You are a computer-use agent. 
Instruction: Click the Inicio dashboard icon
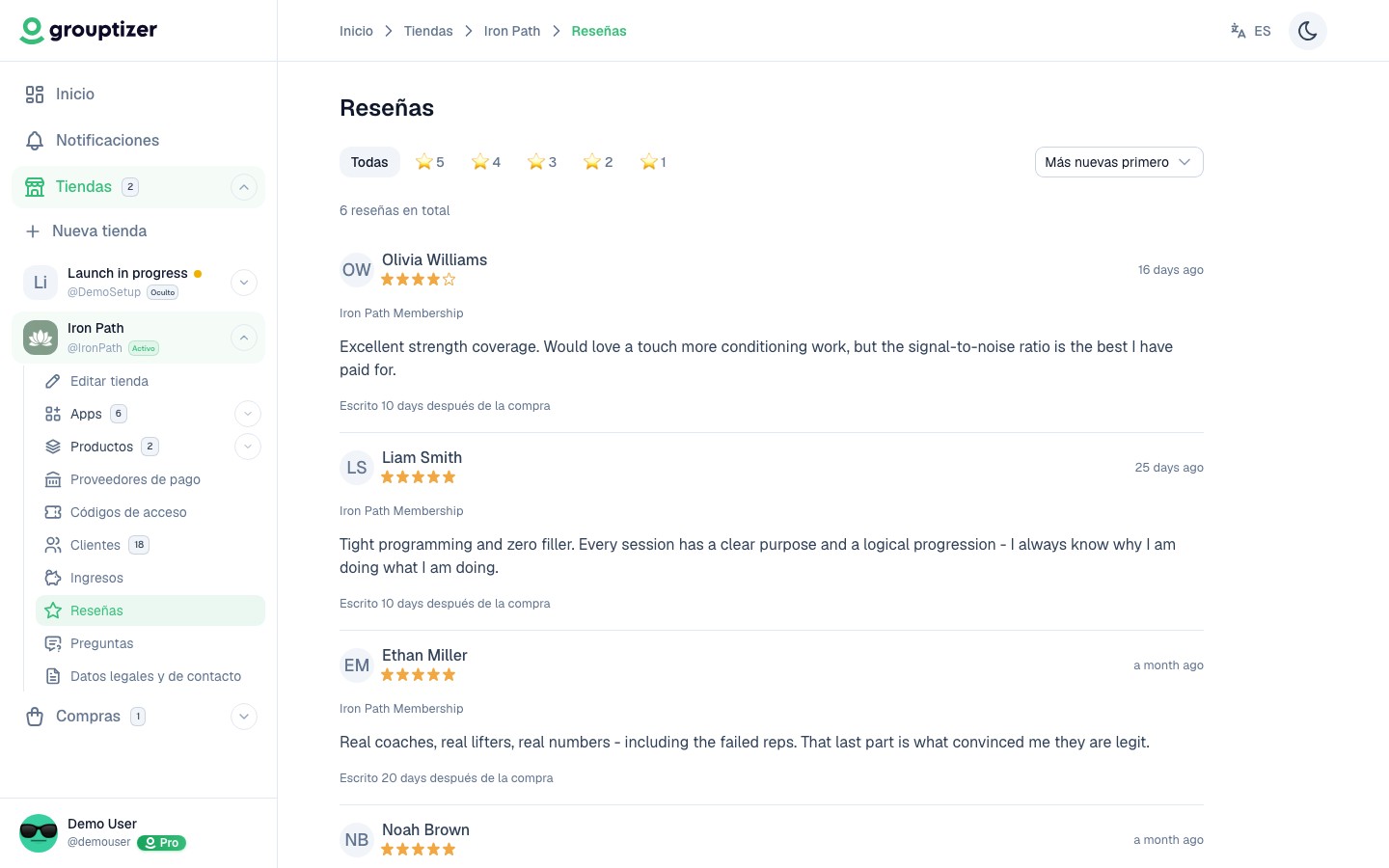[x=35, y=95]
